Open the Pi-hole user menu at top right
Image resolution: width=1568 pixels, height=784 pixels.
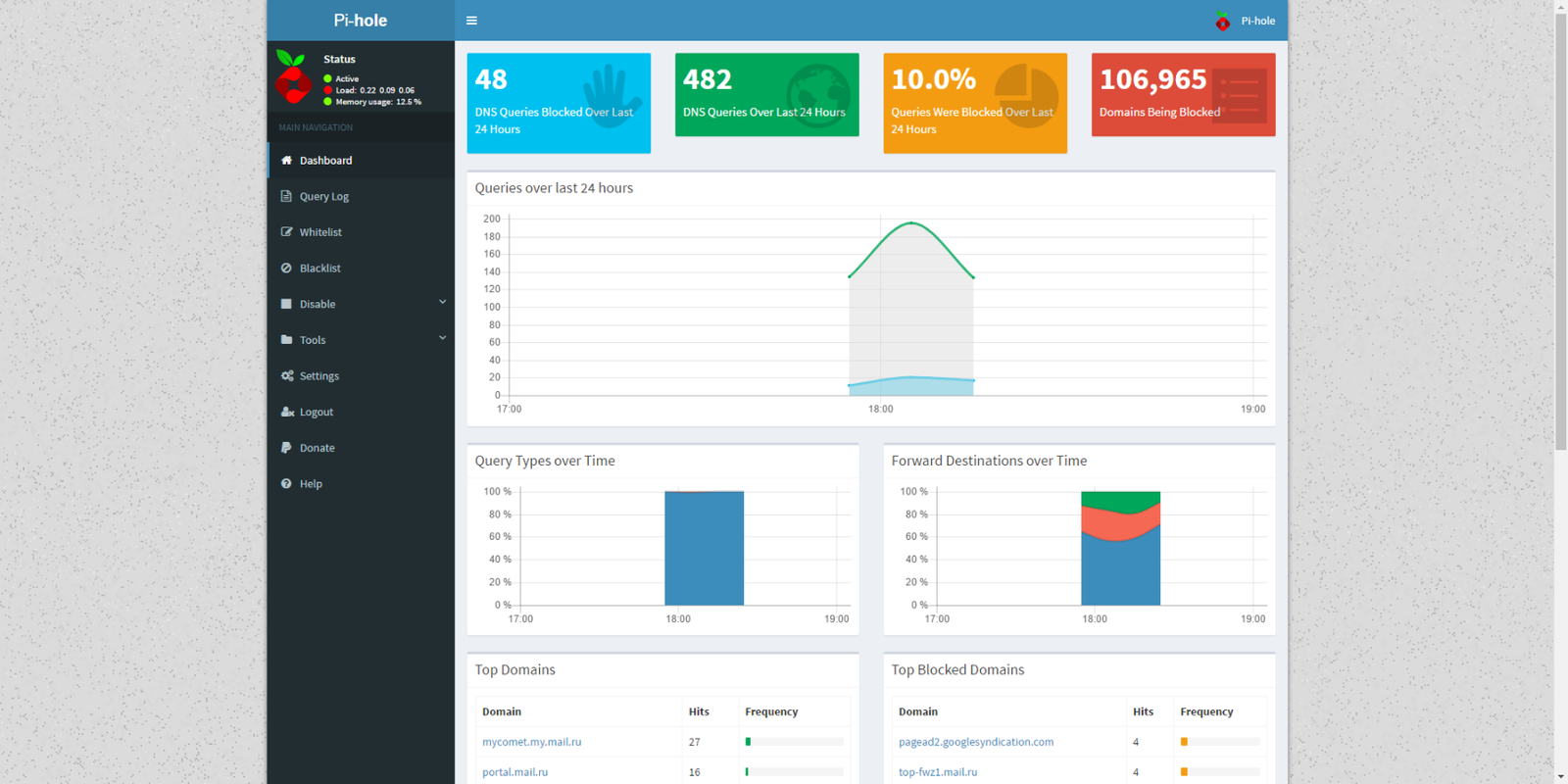tap(1246, 21)
